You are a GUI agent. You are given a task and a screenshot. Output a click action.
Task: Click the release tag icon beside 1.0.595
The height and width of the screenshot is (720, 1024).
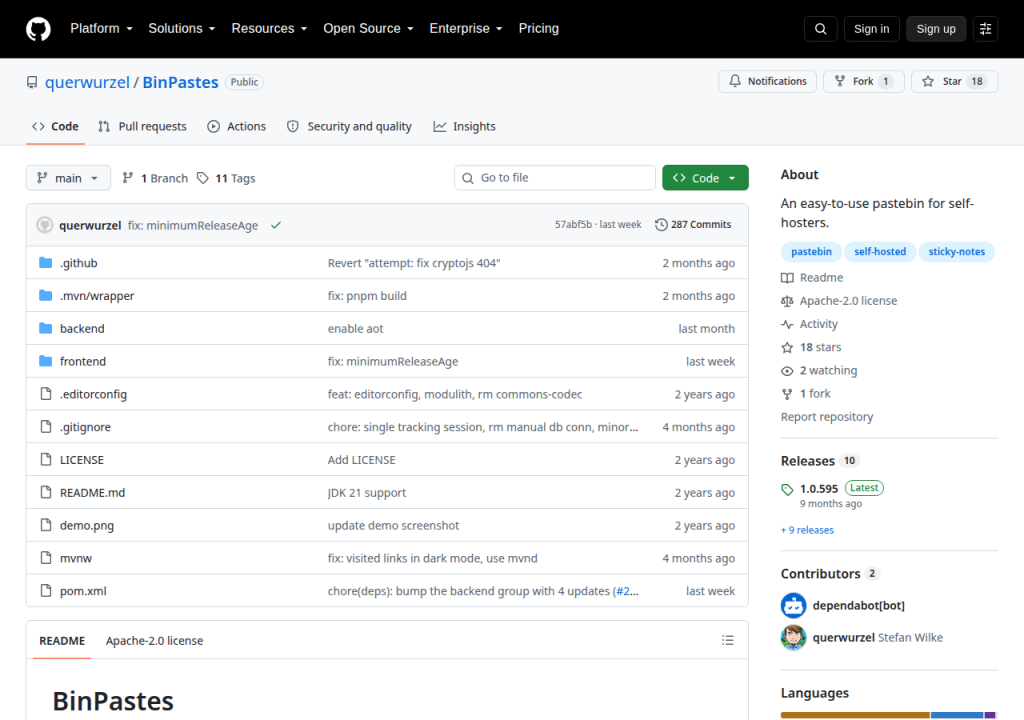tap(788, 489)
